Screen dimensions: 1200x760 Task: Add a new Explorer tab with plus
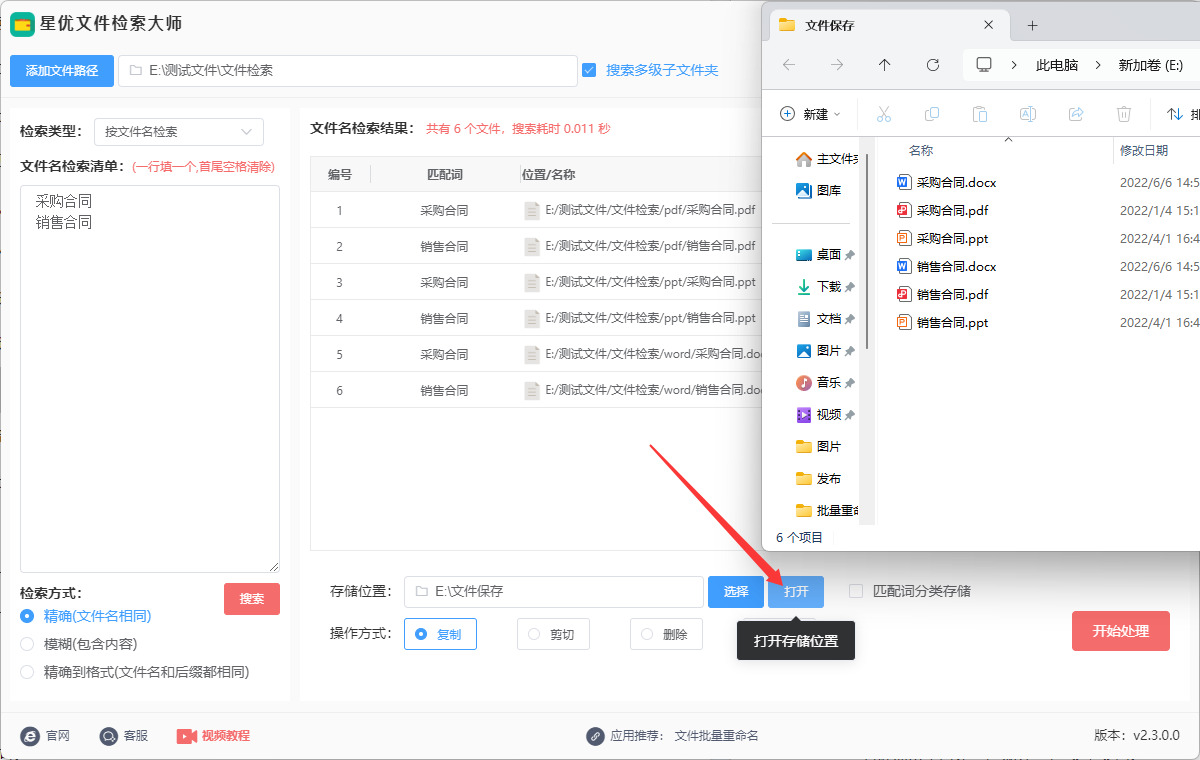[1033, 25]
